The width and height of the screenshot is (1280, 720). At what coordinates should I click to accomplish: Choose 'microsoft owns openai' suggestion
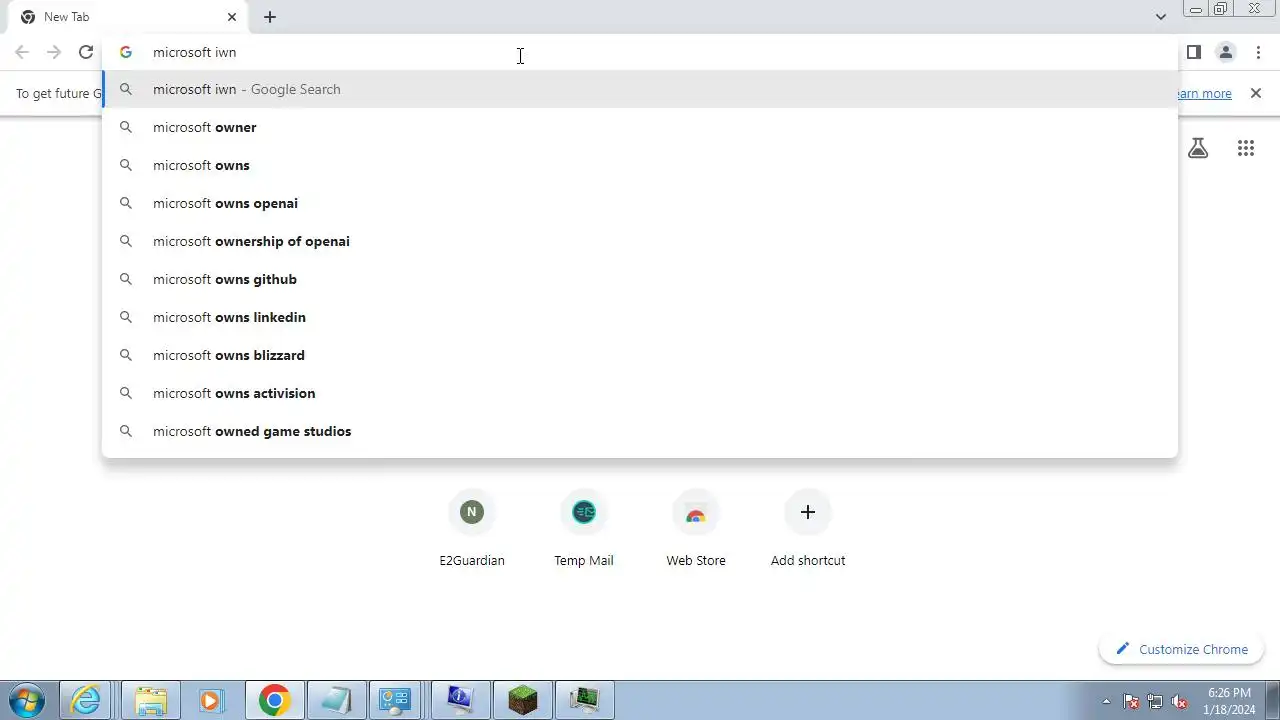(x=640, y=203)
